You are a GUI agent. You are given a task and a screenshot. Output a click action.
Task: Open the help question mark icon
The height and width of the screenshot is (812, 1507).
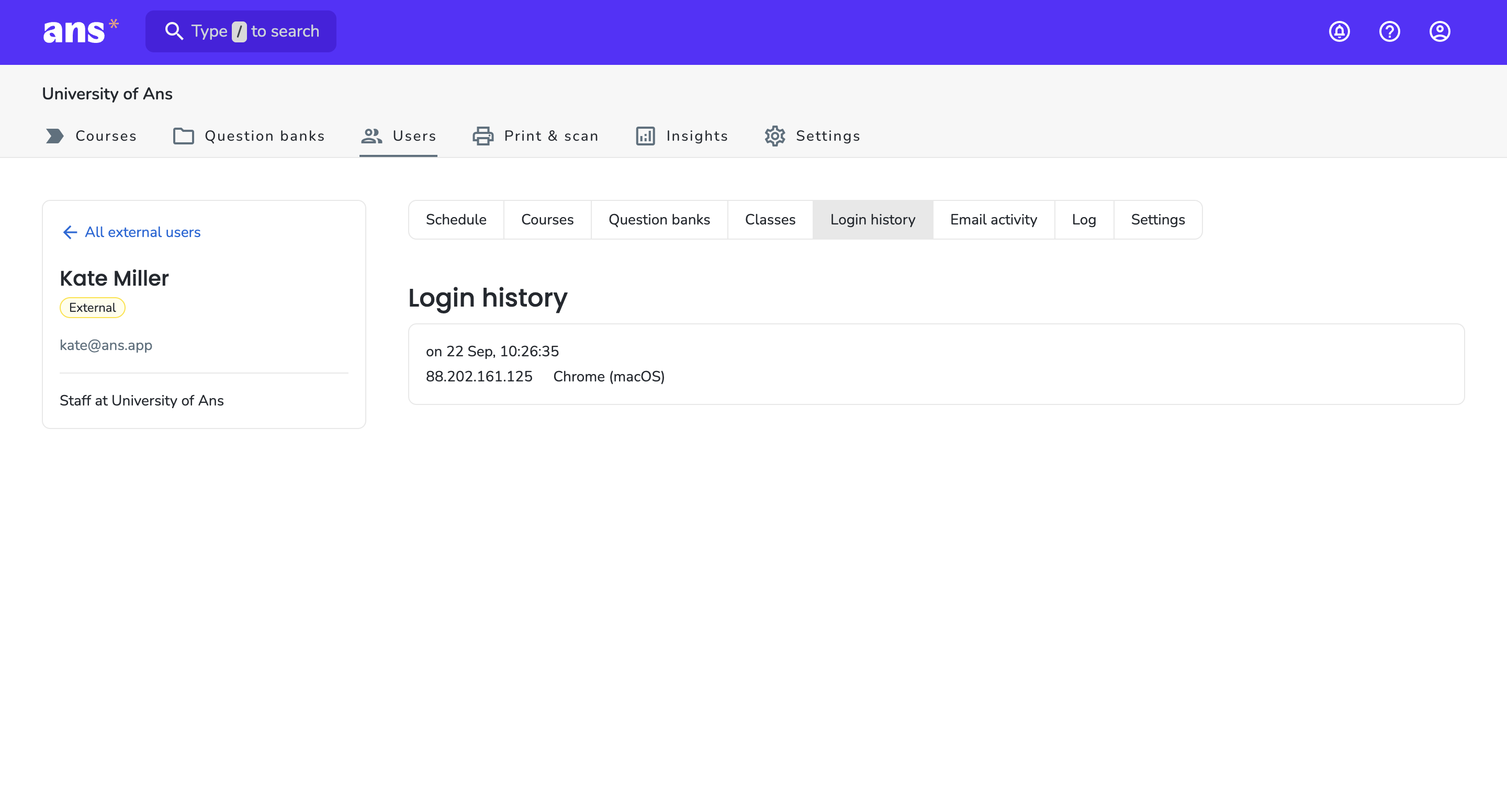1389,31
